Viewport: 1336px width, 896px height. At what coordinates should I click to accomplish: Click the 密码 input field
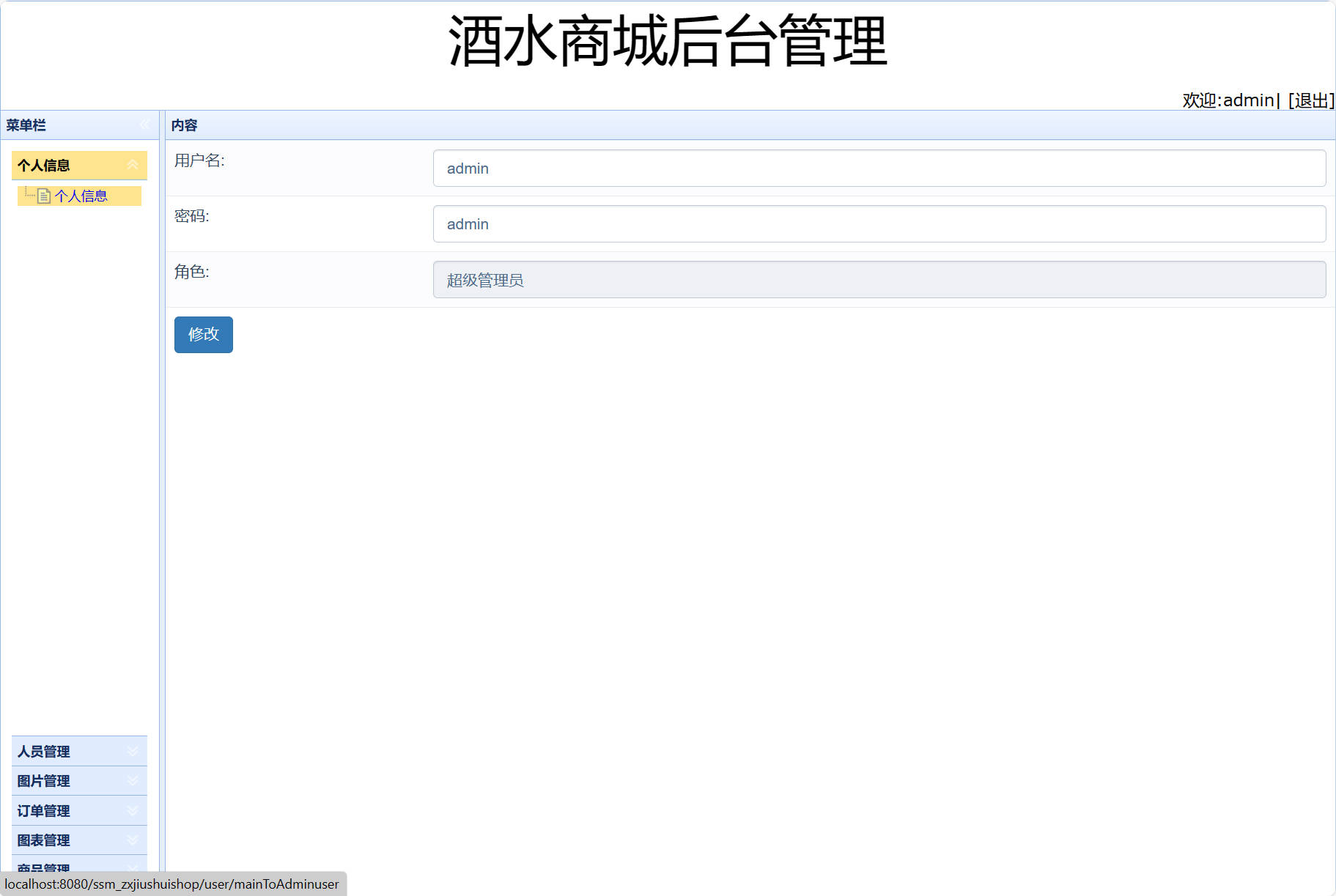coord(879,223)
